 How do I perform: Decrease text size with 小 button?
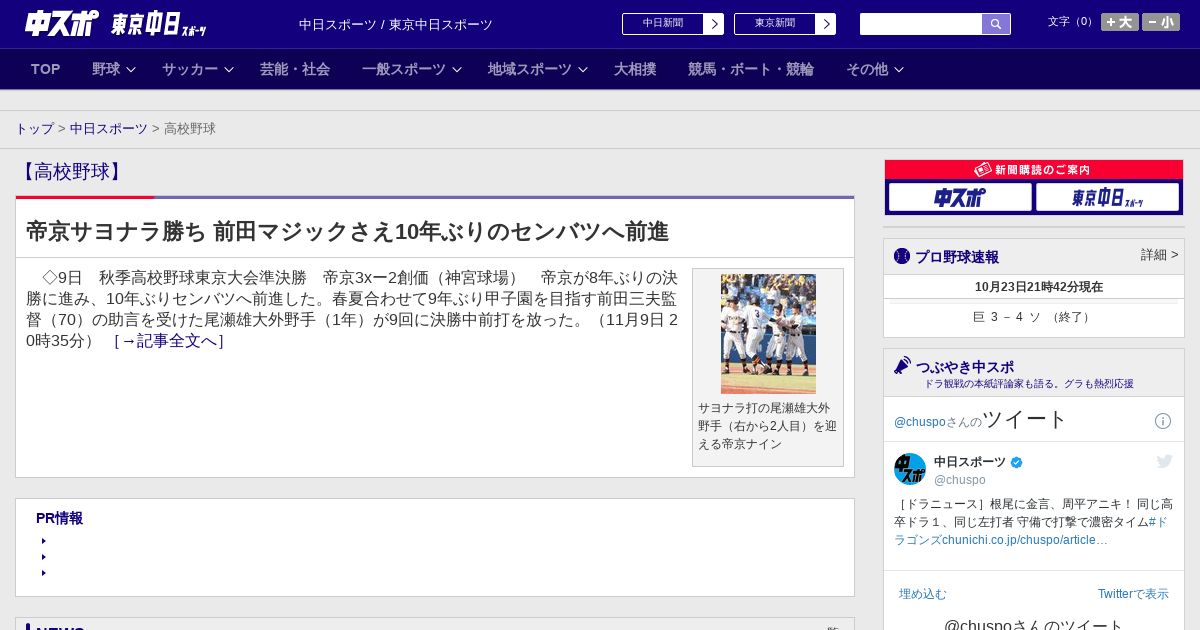click(1161, 22)
